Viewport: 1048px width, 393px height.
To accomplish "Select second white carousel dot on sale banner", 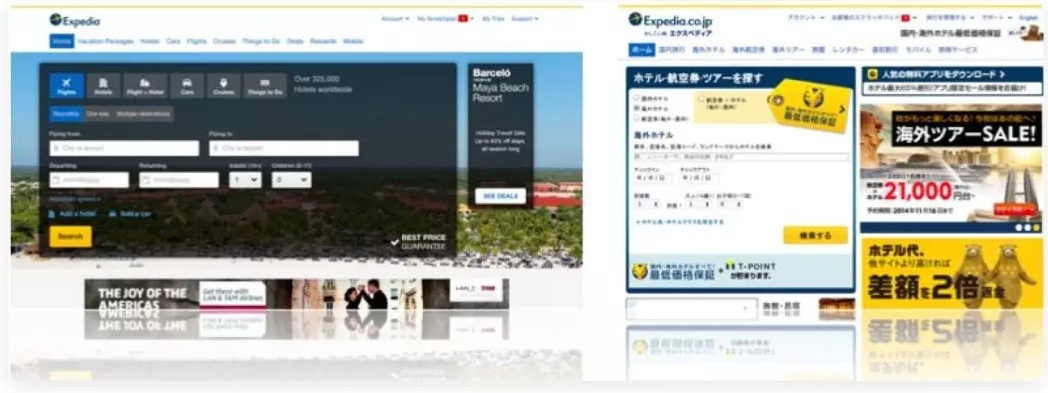I will 1027,228.
